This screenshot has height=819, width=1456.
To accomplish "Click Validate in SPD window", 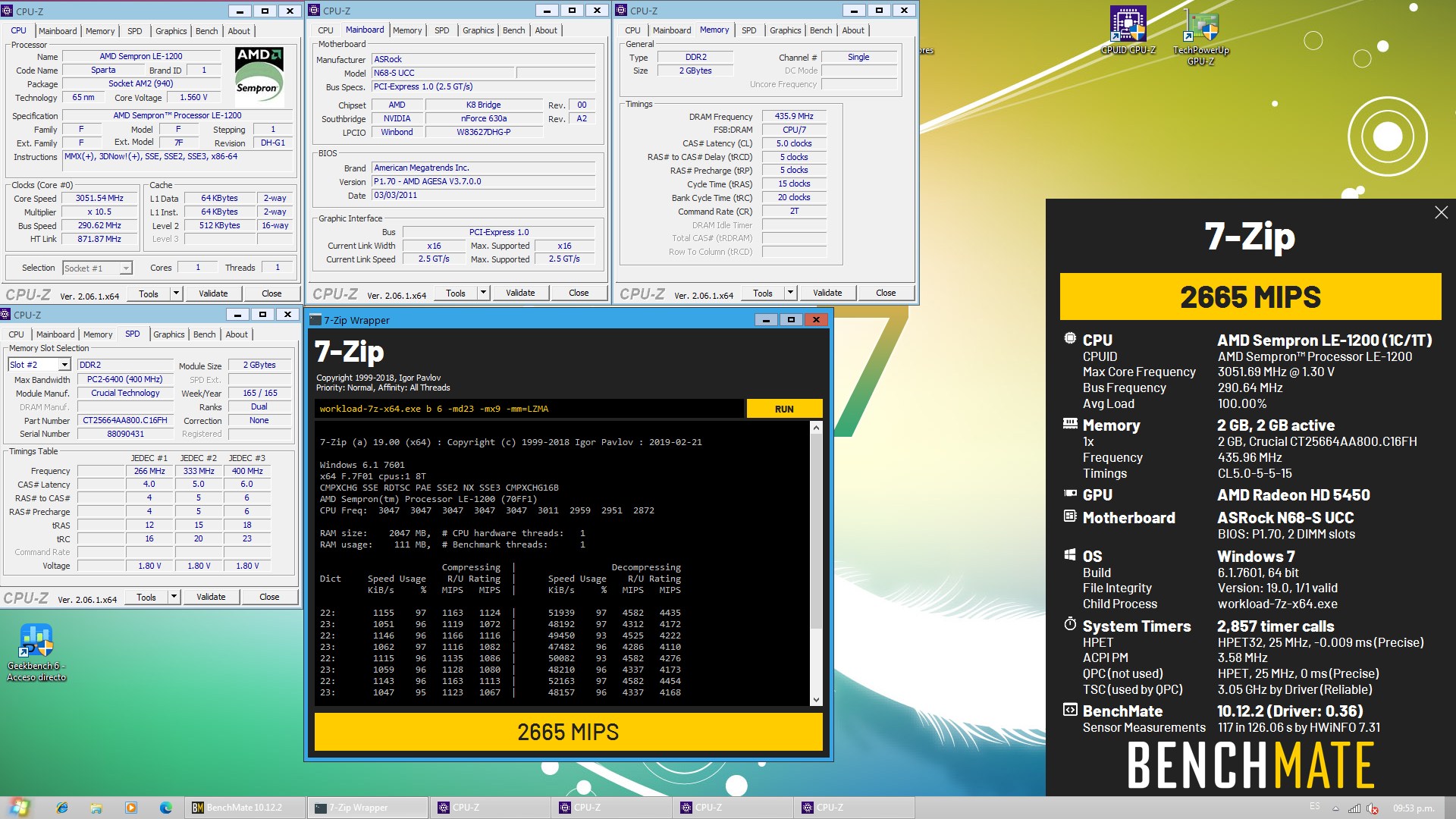I will tap(211, 597).
